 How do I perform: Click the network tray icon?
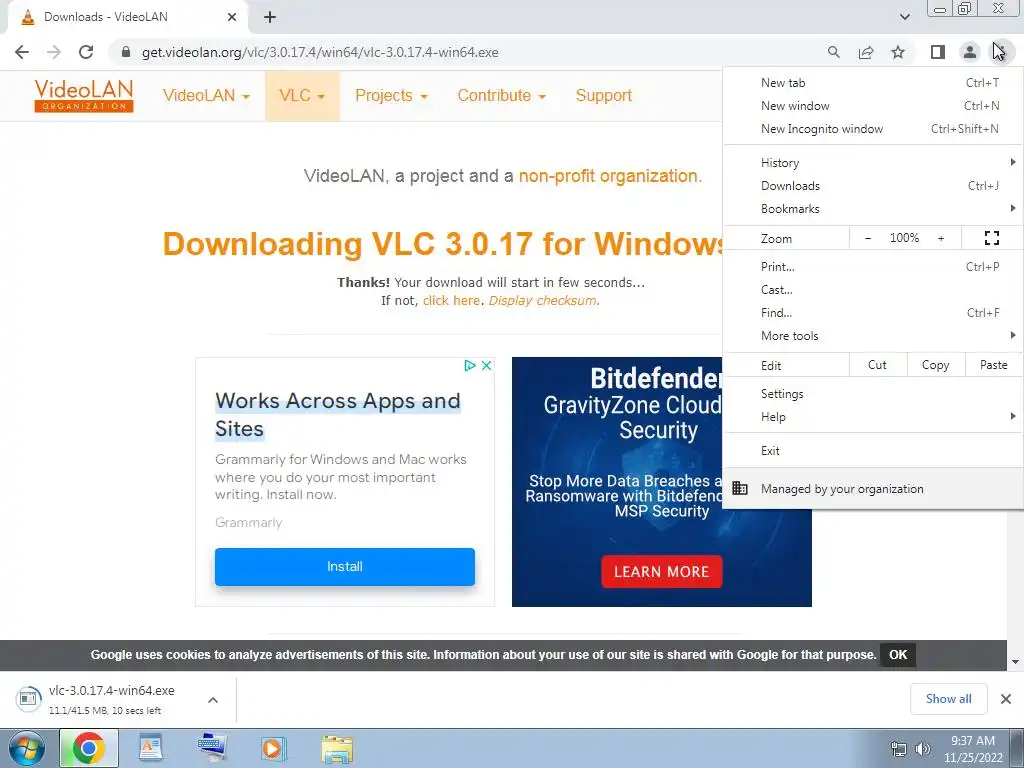point(899,749)
